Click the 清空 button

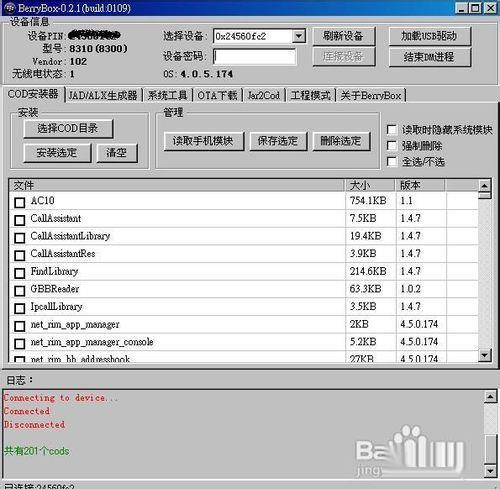(x=117, y=153)
